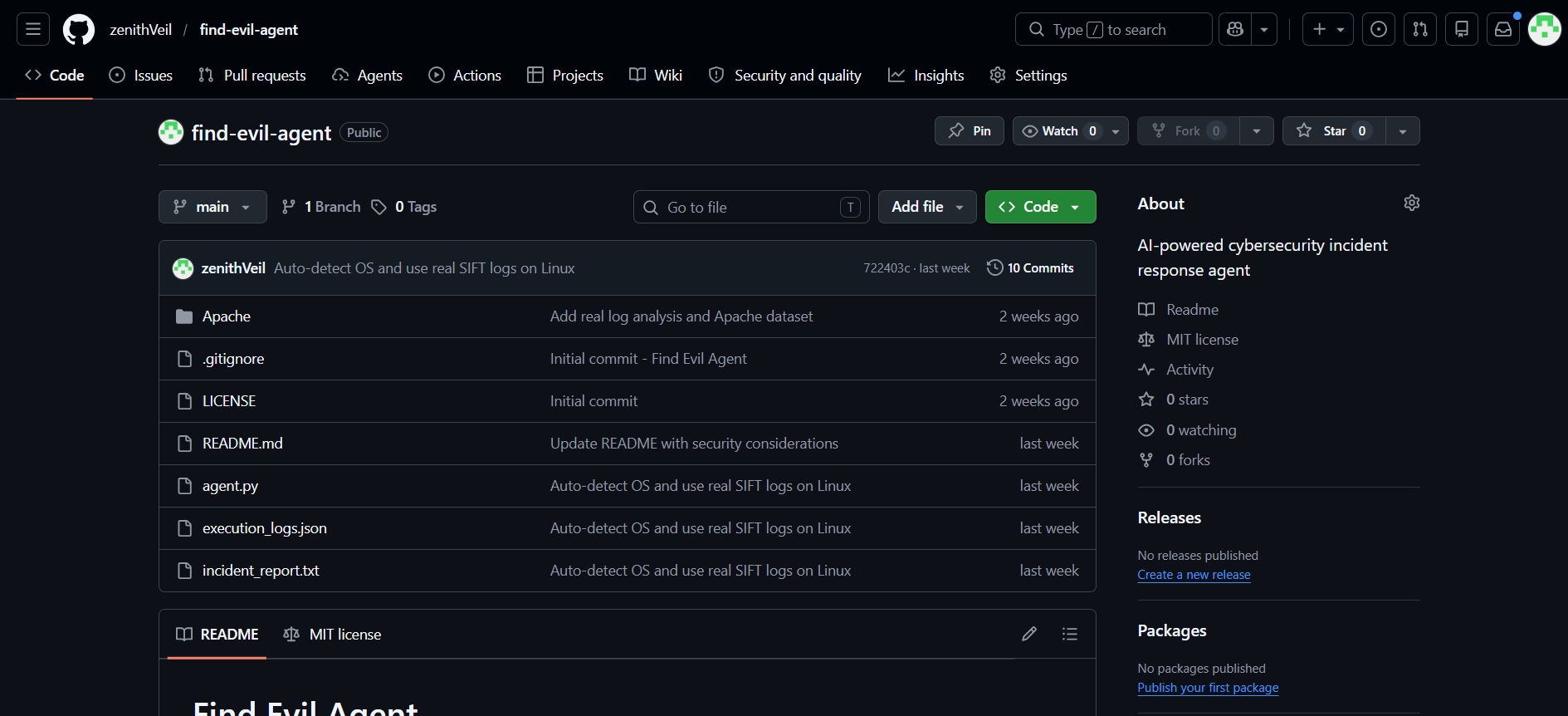
Task: Open the Wiki tab
Action: click(x=656, y=76)
